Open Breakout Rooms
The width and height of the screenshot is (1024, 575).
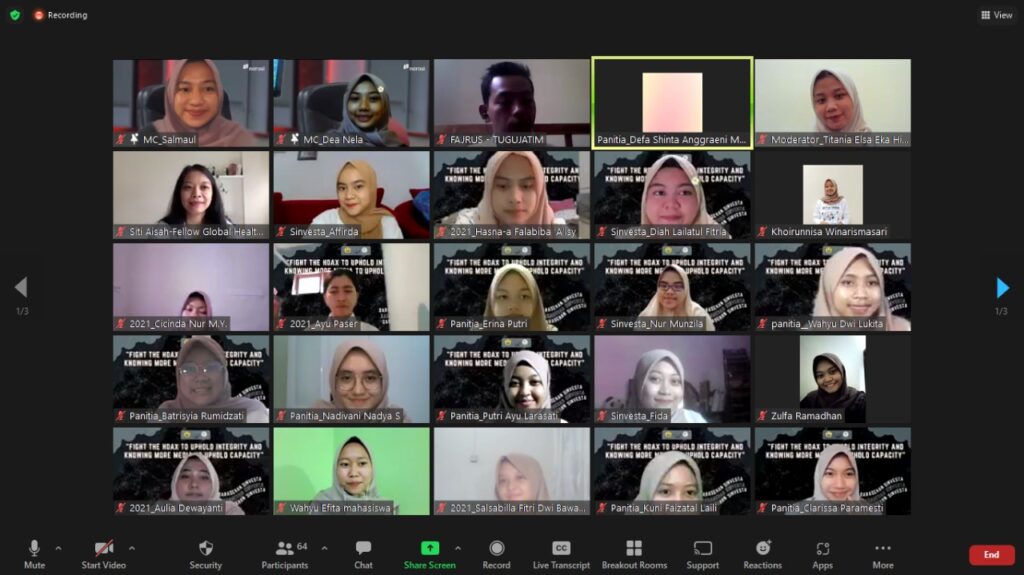pyautogui.click(x=634, y=552)
